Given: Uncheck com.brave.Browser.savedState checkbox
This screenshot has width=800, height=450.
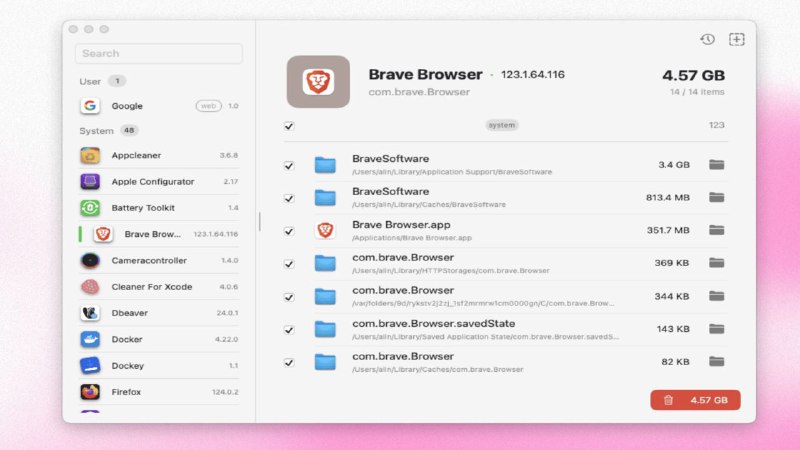Looking at the screenshot, I should 289,330.
